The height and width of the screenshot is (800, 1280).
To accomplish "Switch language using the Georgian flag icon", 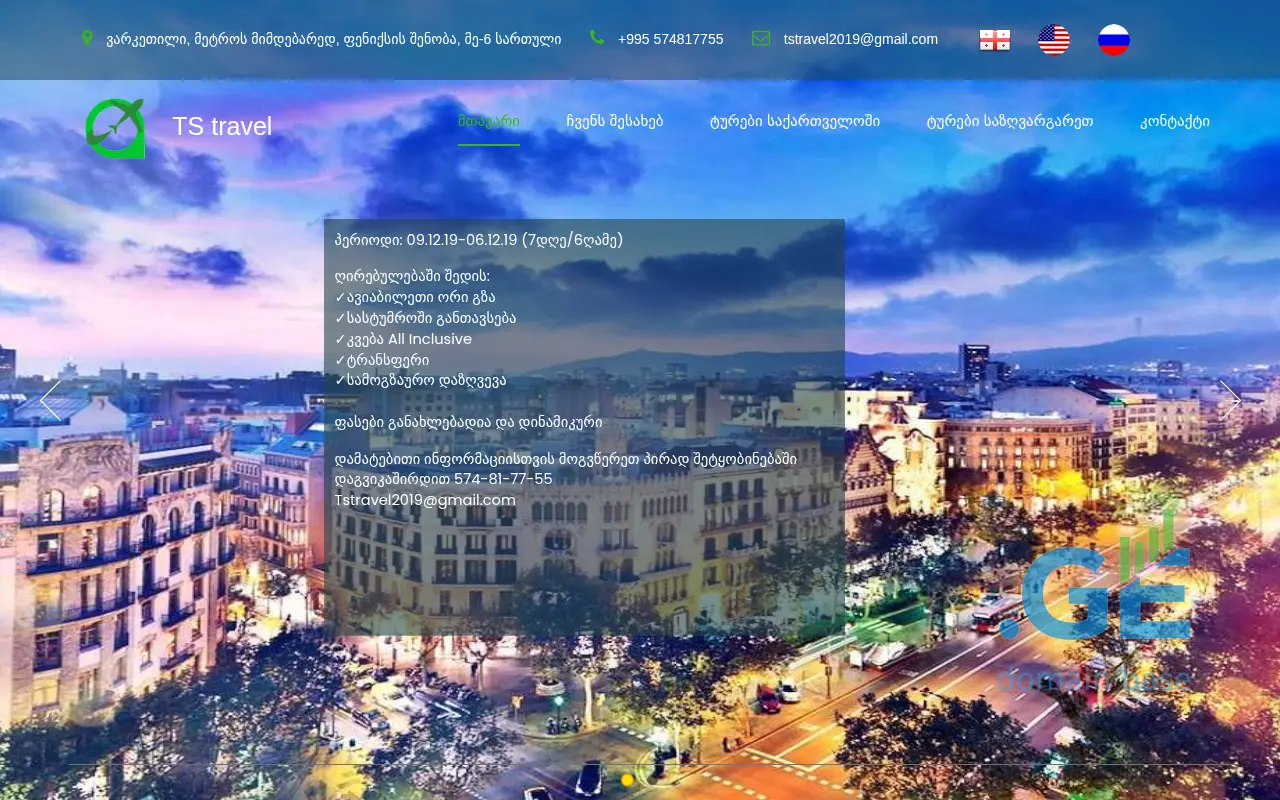I will (994, 39).
